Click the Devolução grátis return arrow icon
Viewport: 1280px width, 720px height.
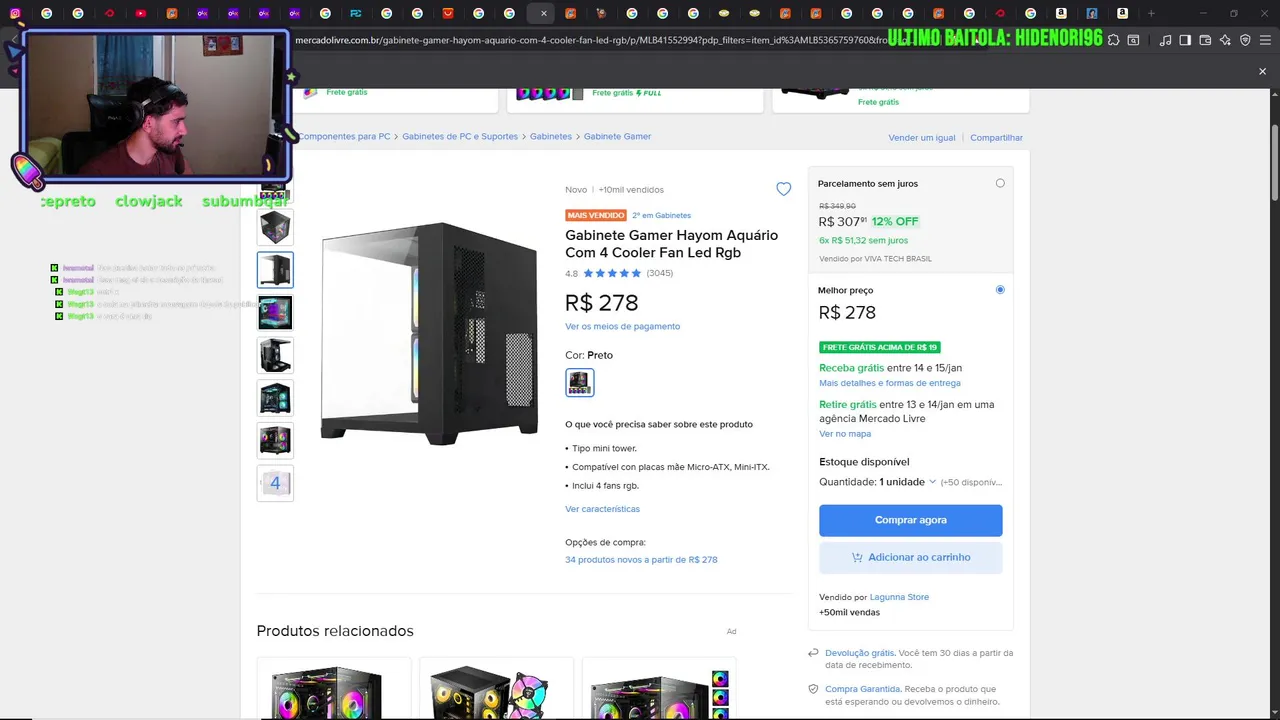coord(814,653)
